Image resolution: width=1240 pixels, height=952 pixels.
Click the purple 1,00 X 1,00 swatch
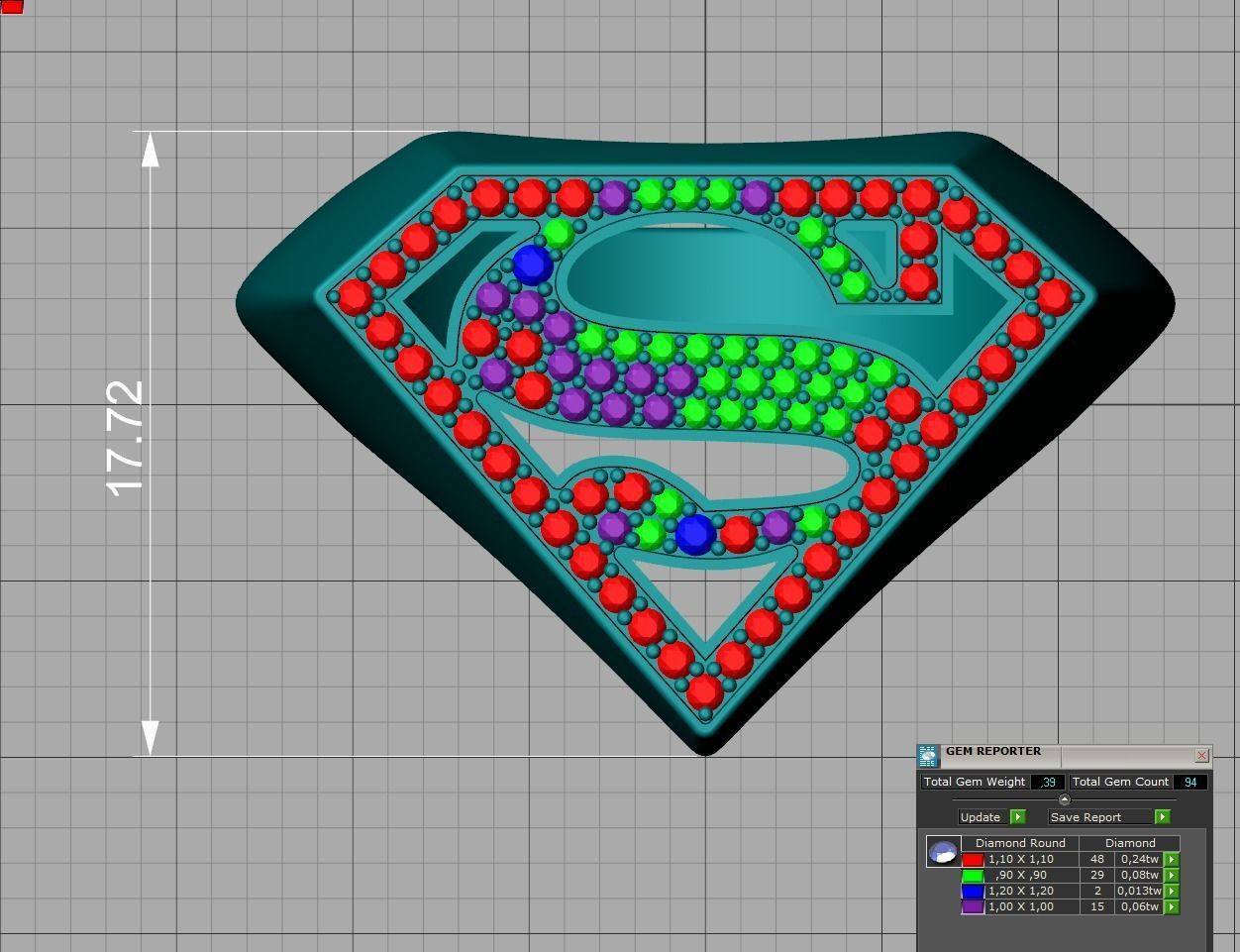click(973, 907)
